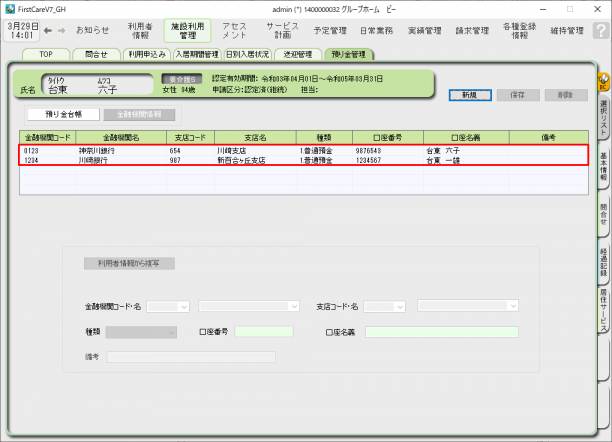Screen dimensions: 612x442
Task: Click the forward arrow navigation icon
Action: click(61, 30)
